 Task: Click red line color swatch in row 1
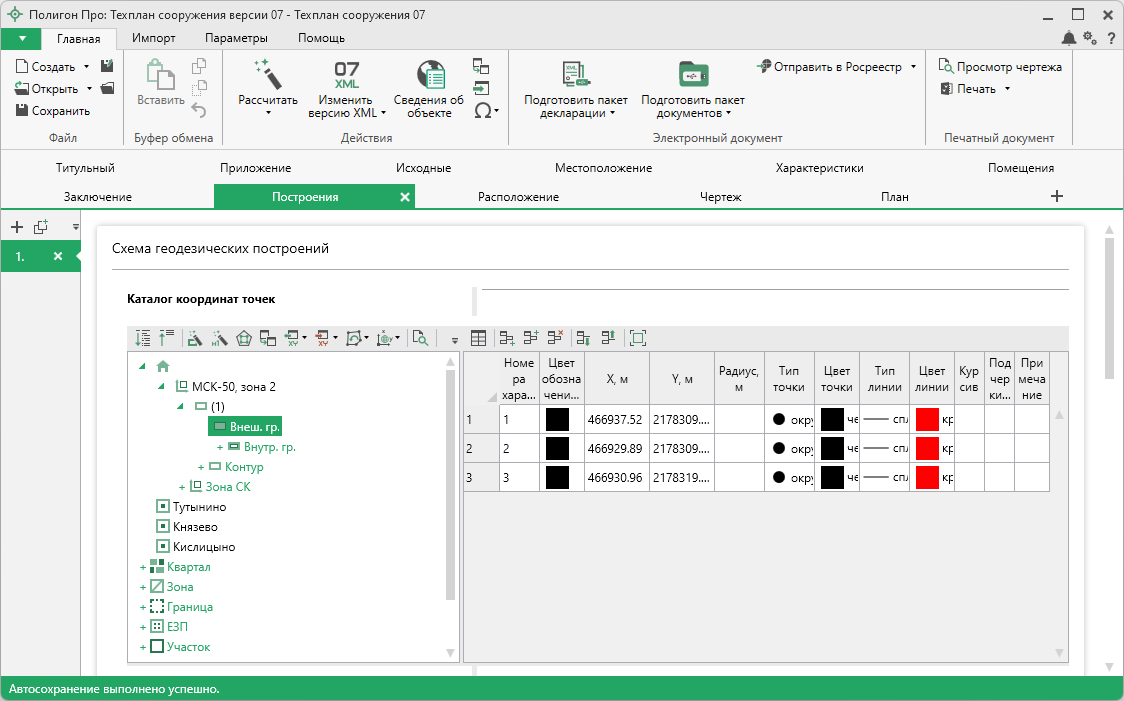tap(927, 419)
